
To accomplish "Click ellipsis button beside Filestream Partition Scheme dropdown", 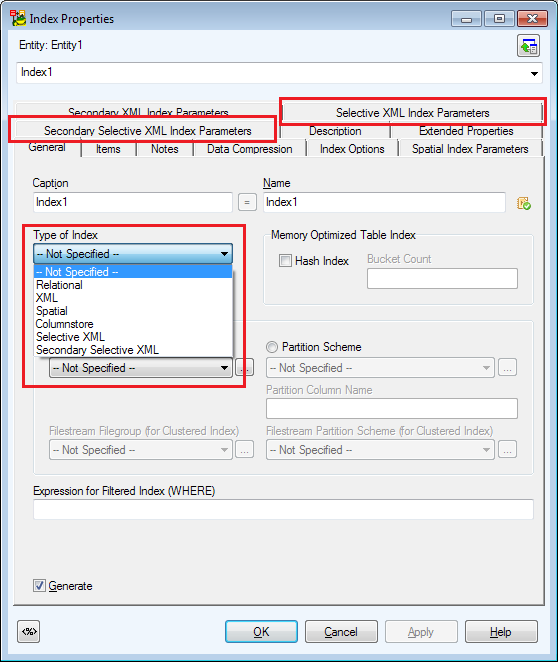I will coord(507,450).
